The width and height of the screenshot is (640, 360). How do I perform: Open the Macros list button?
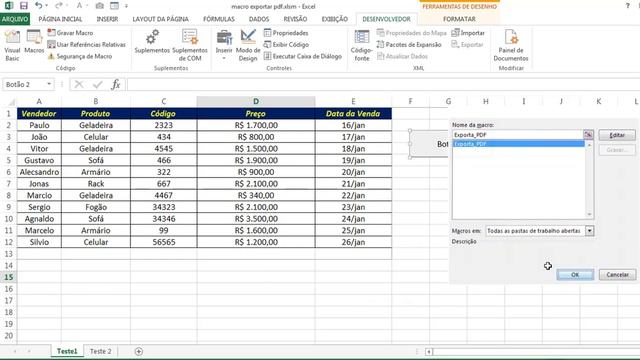(34, 42)
